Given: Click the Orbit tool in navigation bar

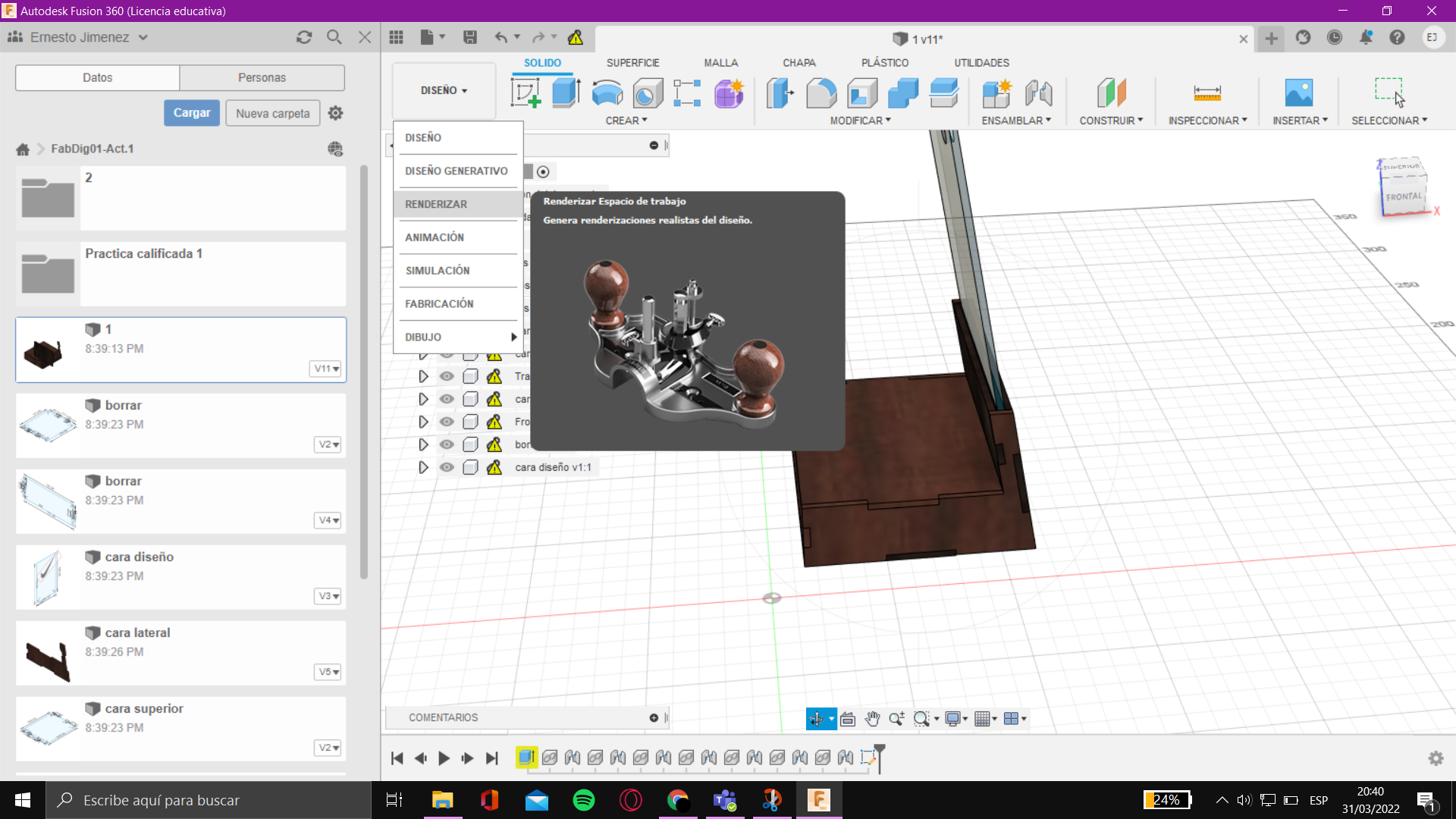Looking at the screenshot, I should pyautogui.click(x=816, y=719).
